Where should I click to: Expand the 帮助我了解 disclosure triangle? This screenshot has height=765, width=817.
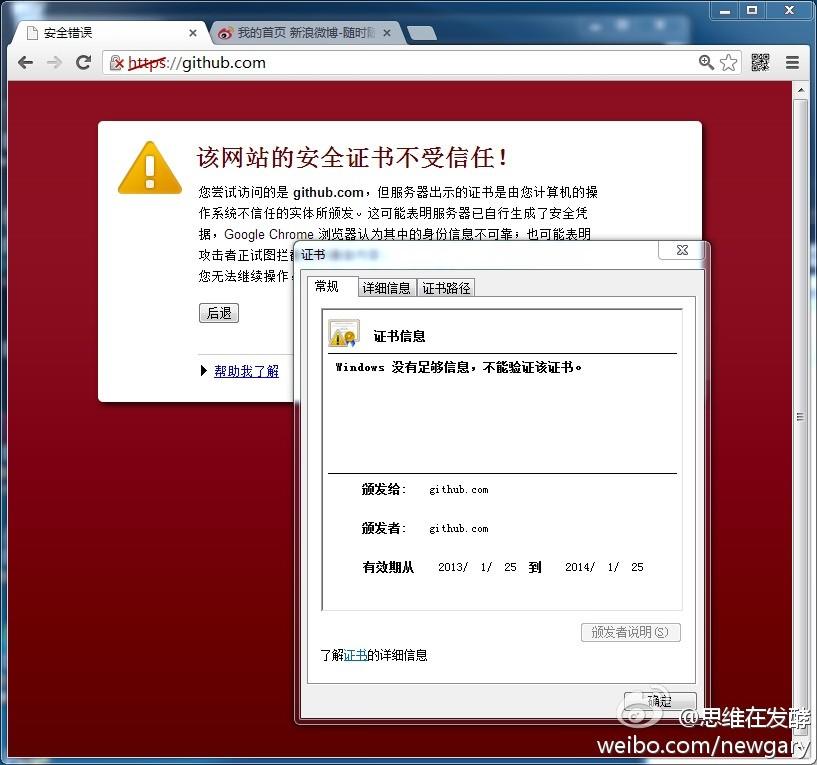point(204,371)
